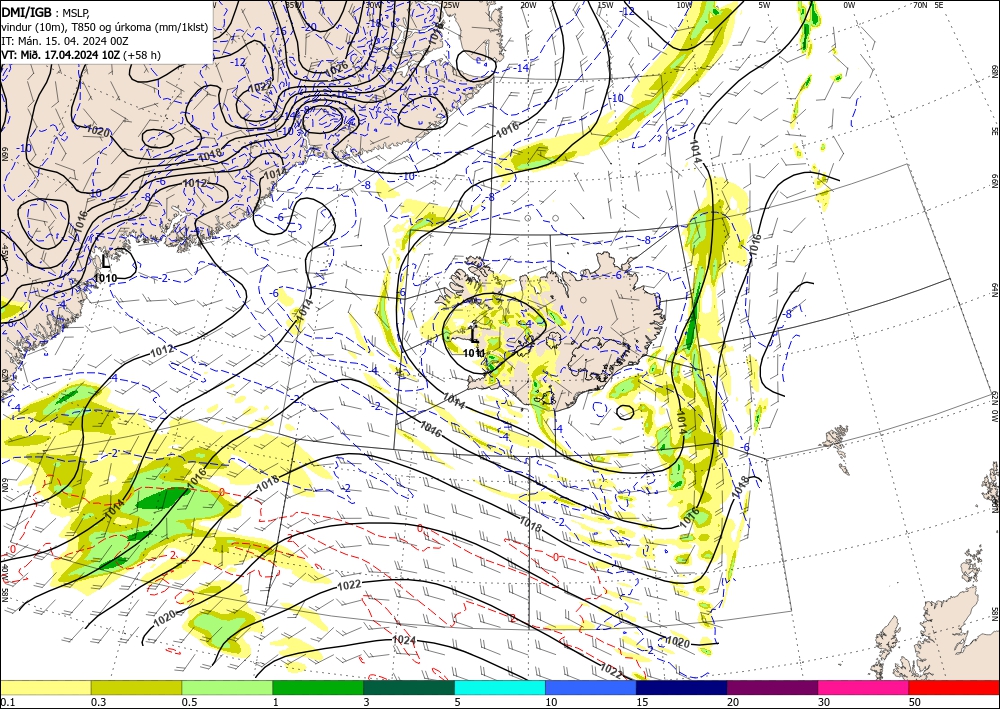The height and width of the screenshot is (709, 1000).
Task: Click the pink 30–50 legend swatch
Action: point(864,687)
